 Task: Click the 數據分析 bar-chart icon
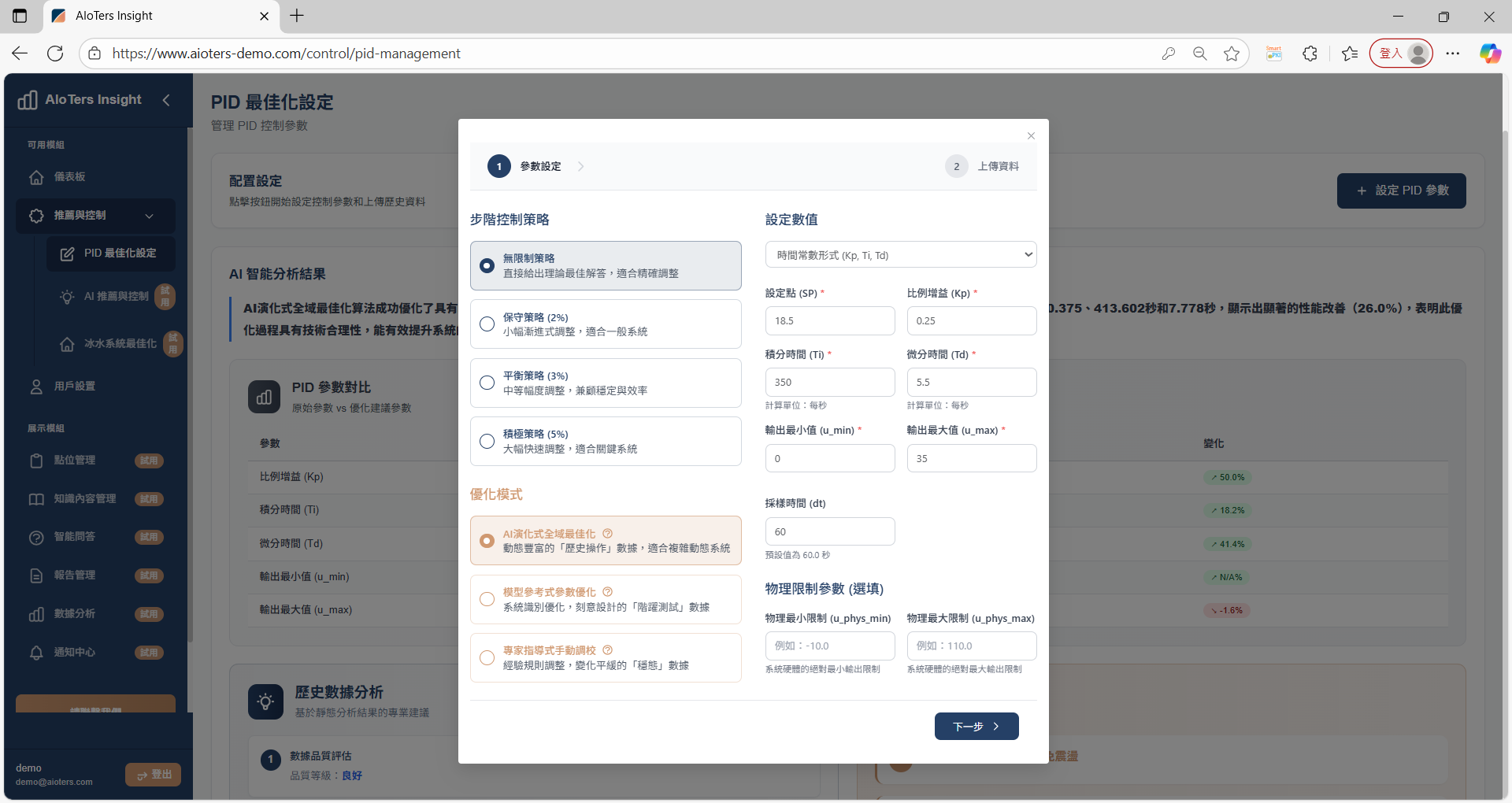[37, 614]
